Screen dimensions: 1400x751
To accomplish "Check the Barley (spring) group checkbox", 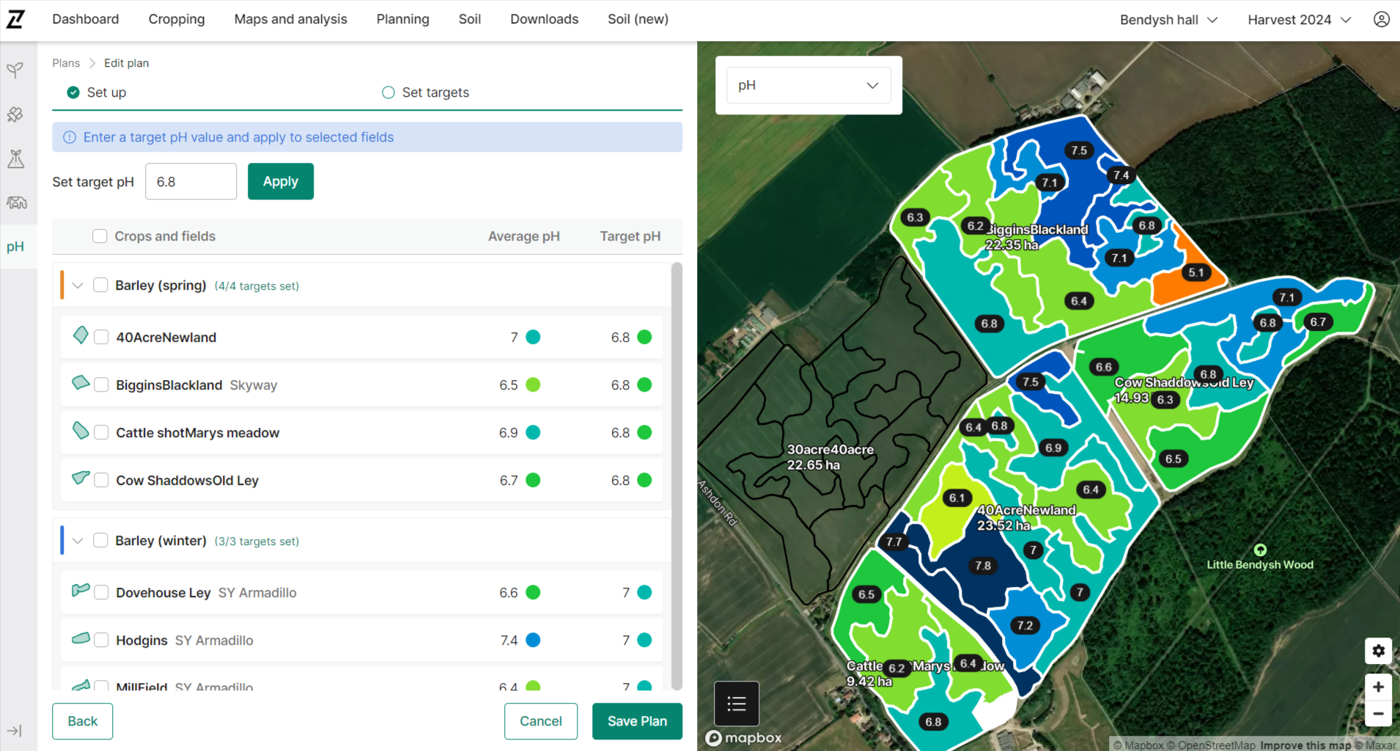I will [100, 285].
